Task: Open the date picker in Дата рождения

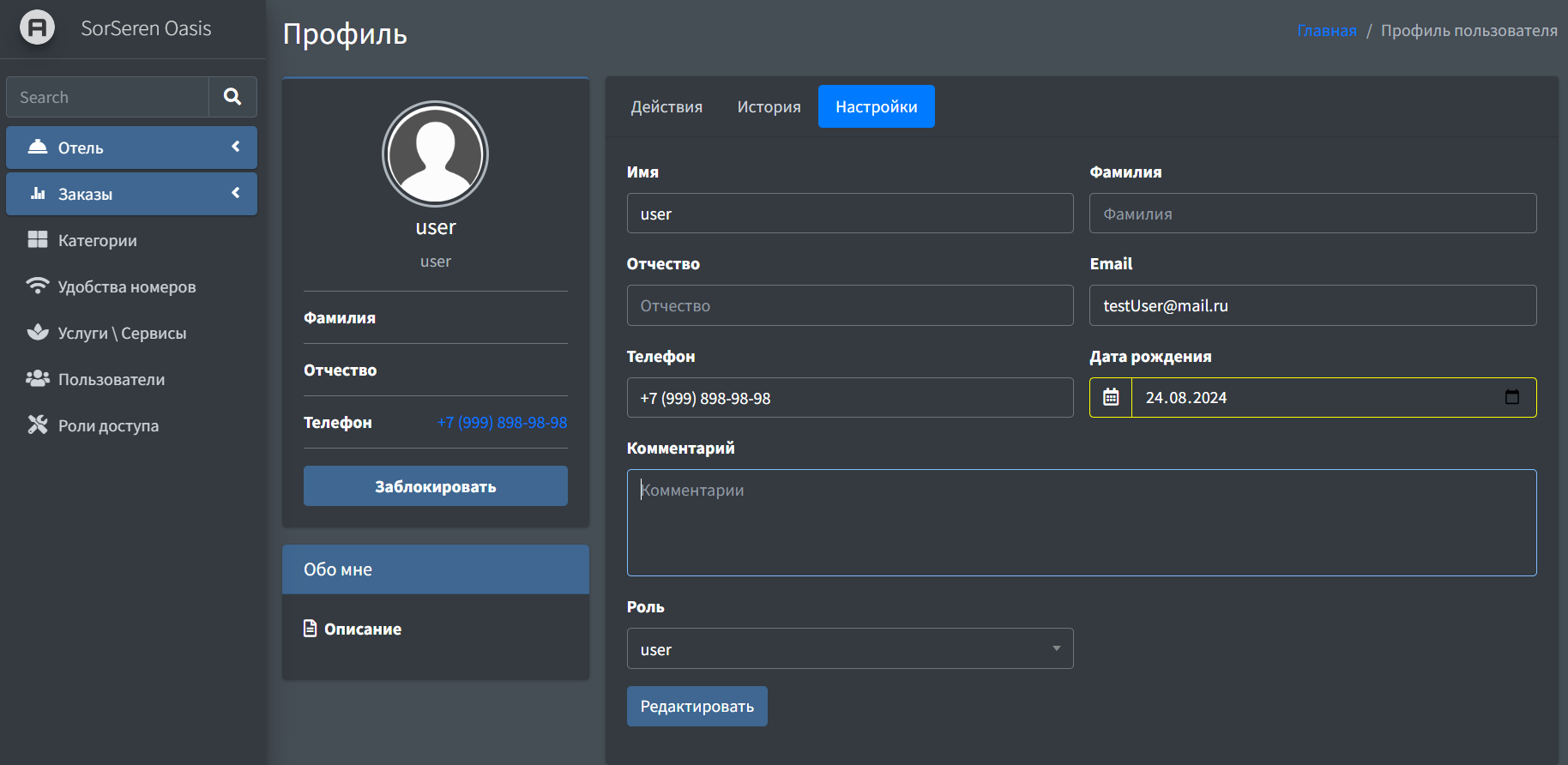Action: click(x=1511, y=397)
